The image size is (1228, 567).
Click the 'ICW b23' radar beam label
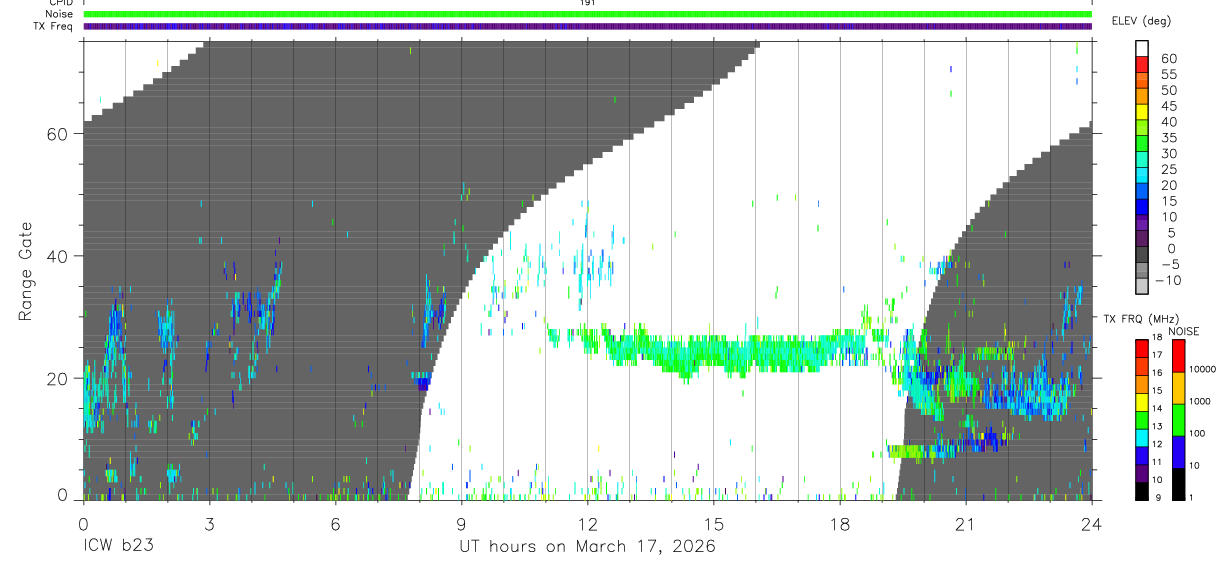click(118, 547)
